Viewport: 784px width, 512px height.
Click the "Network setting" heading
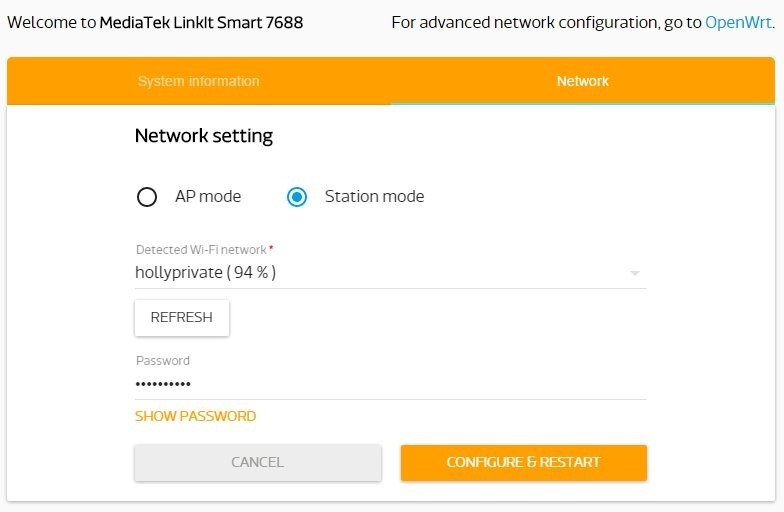point(204,136)
